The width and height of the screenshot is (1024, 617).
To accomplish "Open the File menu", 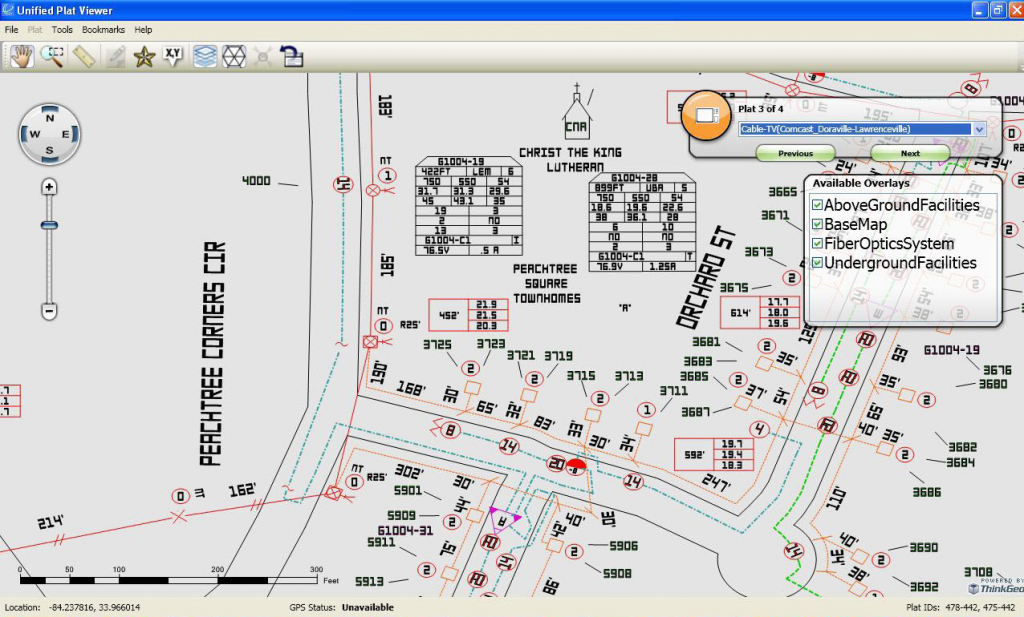I will point(12,30).
